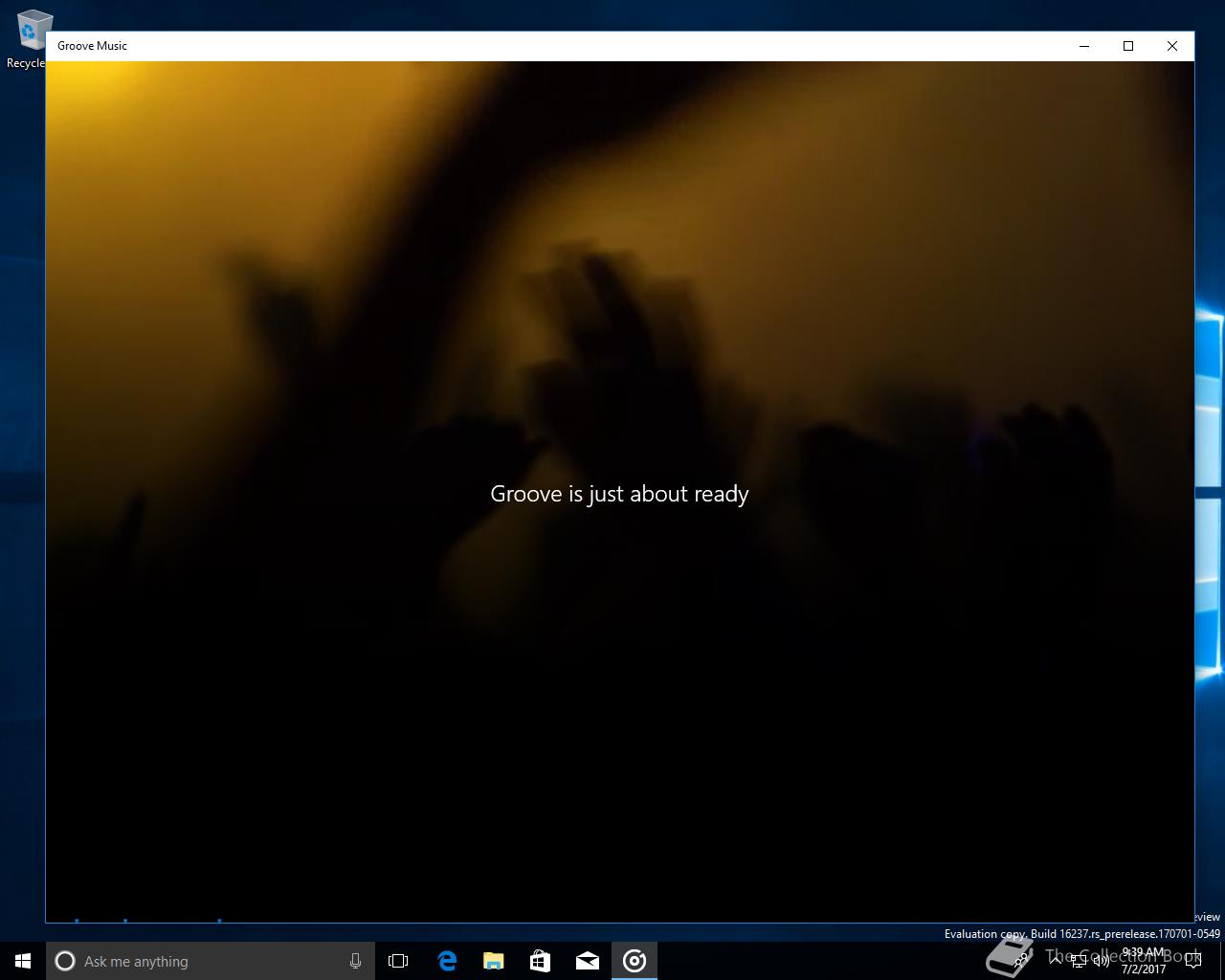Viewport: 1225px width, 980px height.
Task: Open the People icon in the system tray
Action: [x=1022, y=961]
